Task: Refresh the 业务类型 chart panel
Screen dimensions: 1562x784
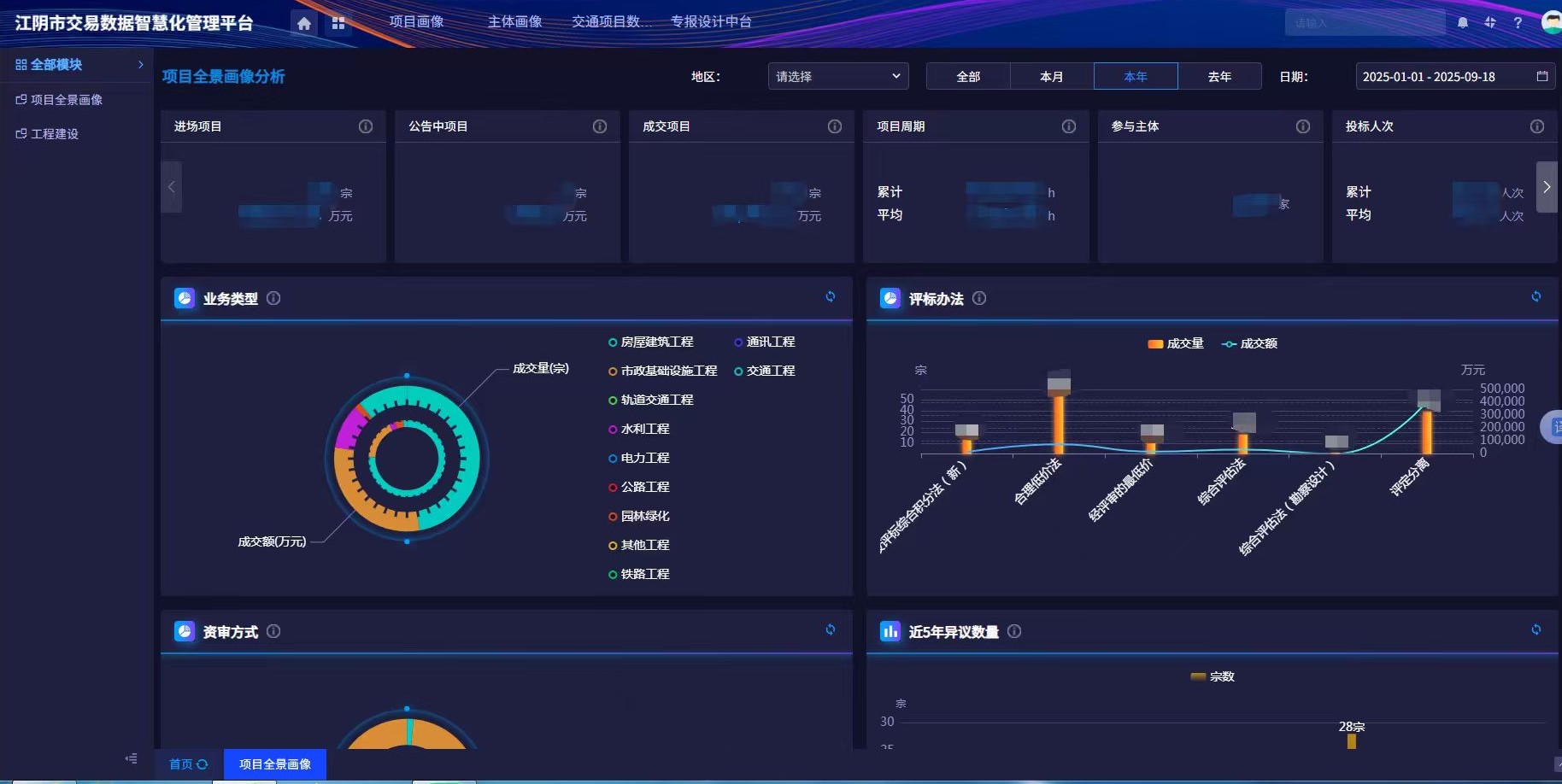Action: click(x=830, y=296)
